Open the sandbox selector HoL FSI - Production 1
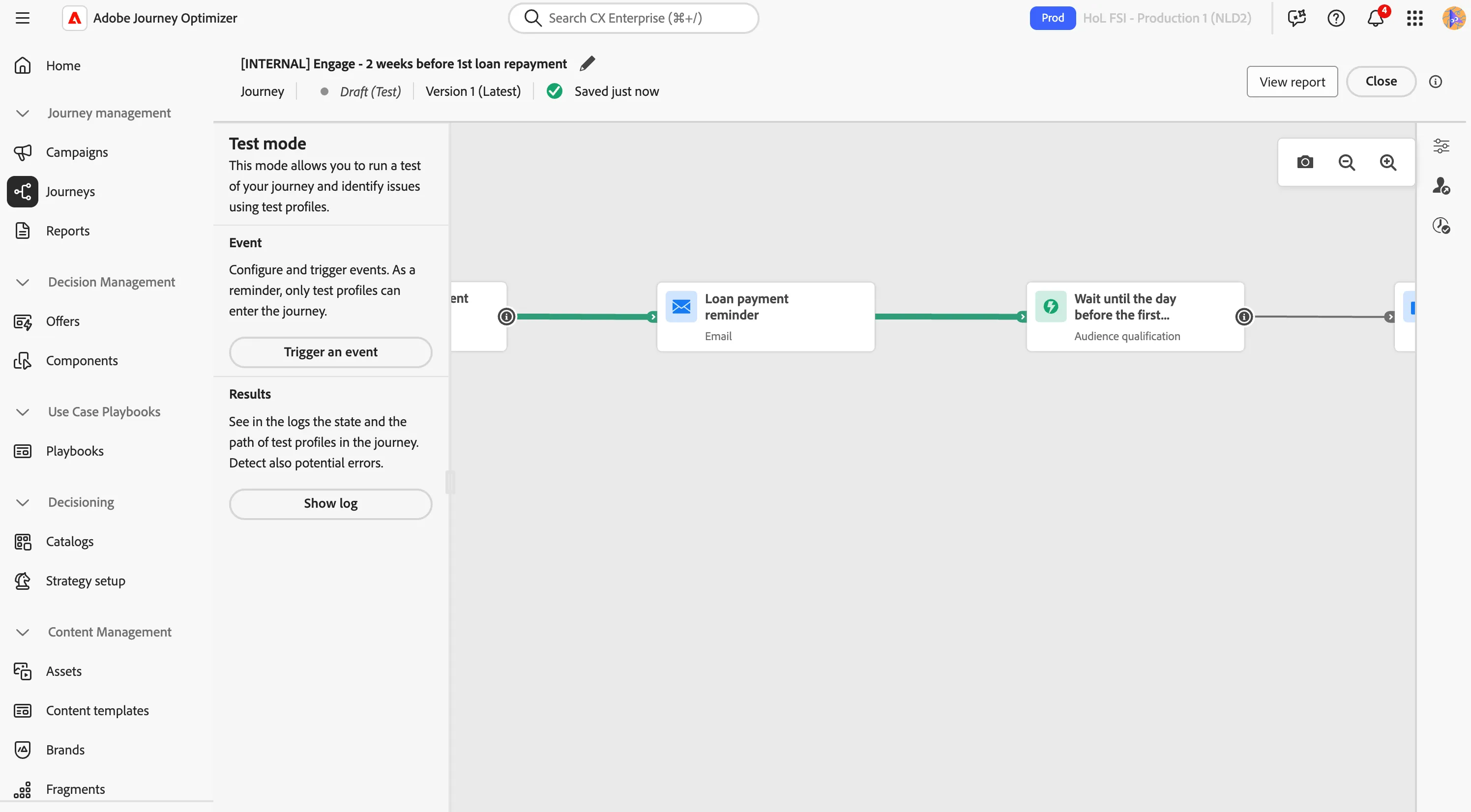Screen dimensions: 1471x812 (1167, 18)
